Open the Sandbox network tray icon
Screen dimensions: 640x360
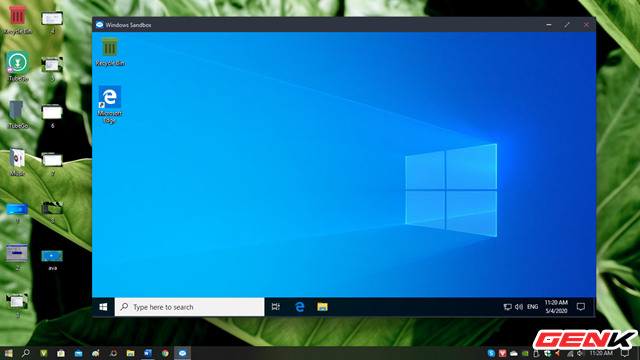[x=507, y=307]
